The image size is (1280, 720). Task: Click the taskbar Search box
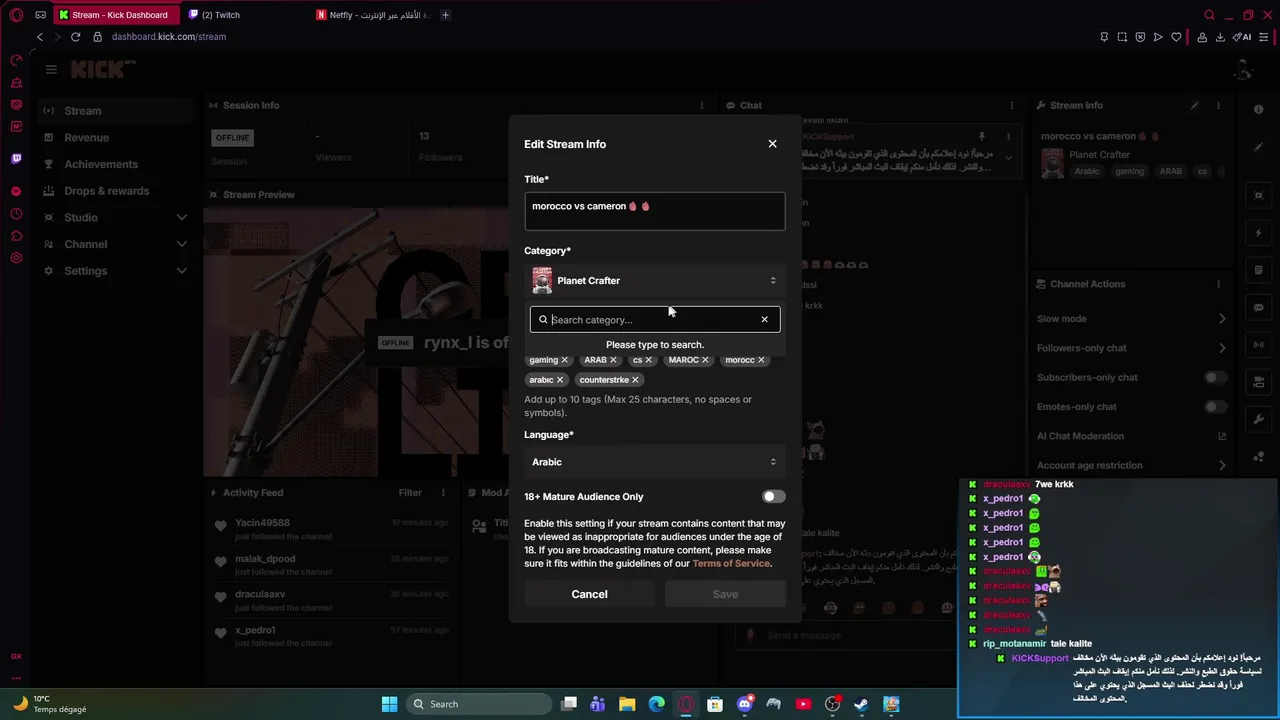pyautogui.click(x=479, y=704)
